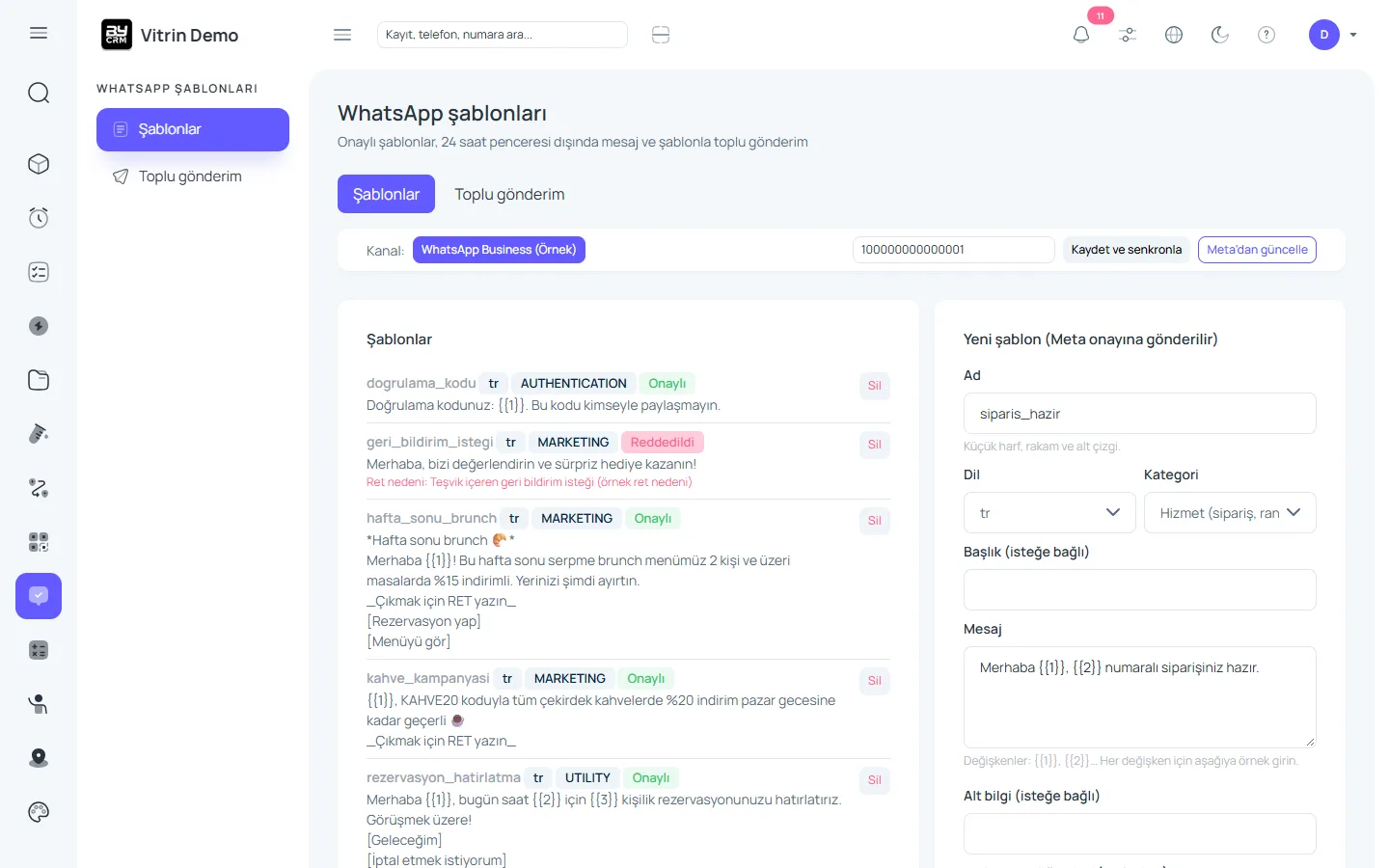Open the cube module icon in left rail
The image size is (1389, 868).
coord(39,164)
